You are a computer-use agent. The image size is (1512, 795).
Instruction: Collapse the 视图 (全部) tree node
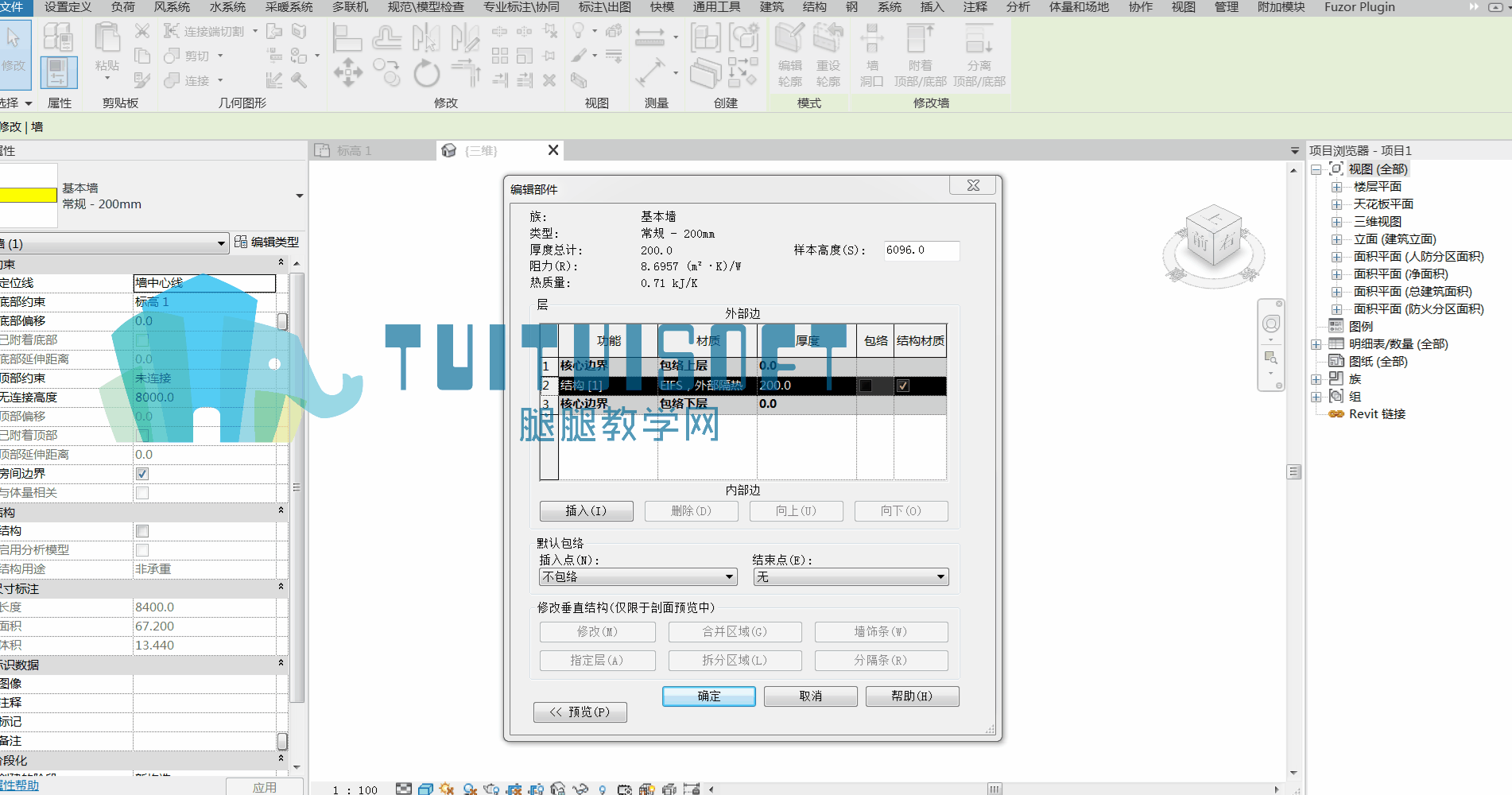pos(1316,169)
